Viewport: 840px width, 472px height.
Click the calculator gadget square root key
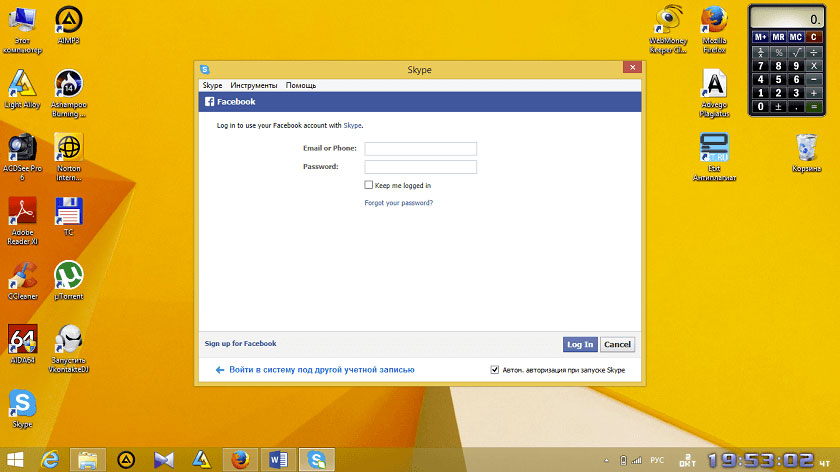796,52
